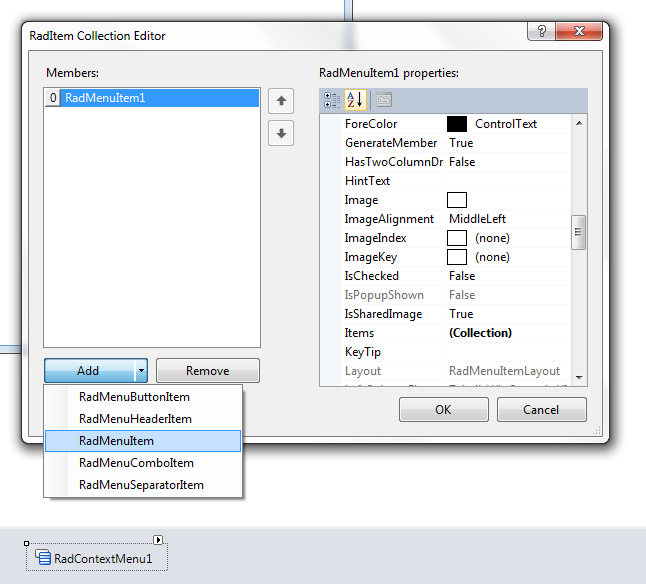
Task: Select the RadContextMenu1 component icon
Action: click(x=43, y=558)
